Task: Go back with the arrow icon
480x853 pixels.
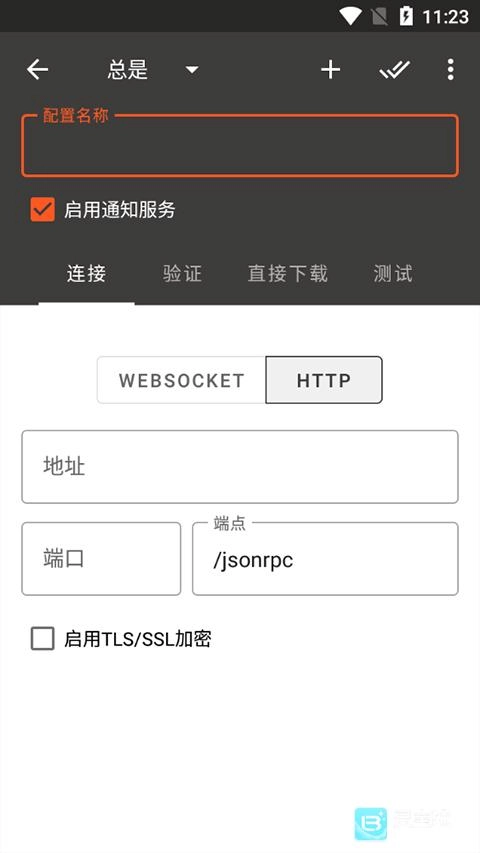Action: 38,70
